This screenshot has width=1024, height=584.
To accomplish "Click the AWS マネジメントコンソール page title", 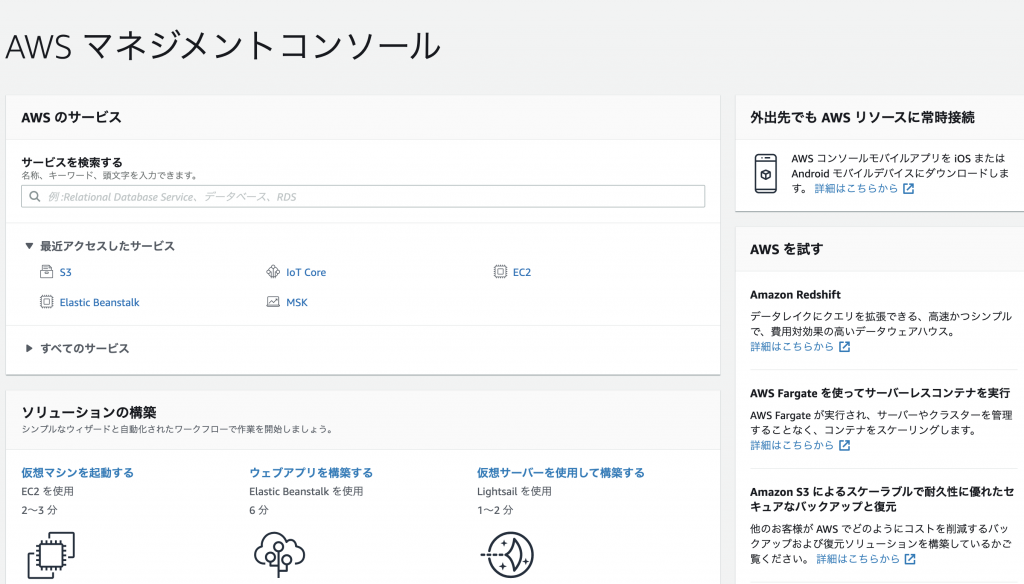I will click(223, 46).
